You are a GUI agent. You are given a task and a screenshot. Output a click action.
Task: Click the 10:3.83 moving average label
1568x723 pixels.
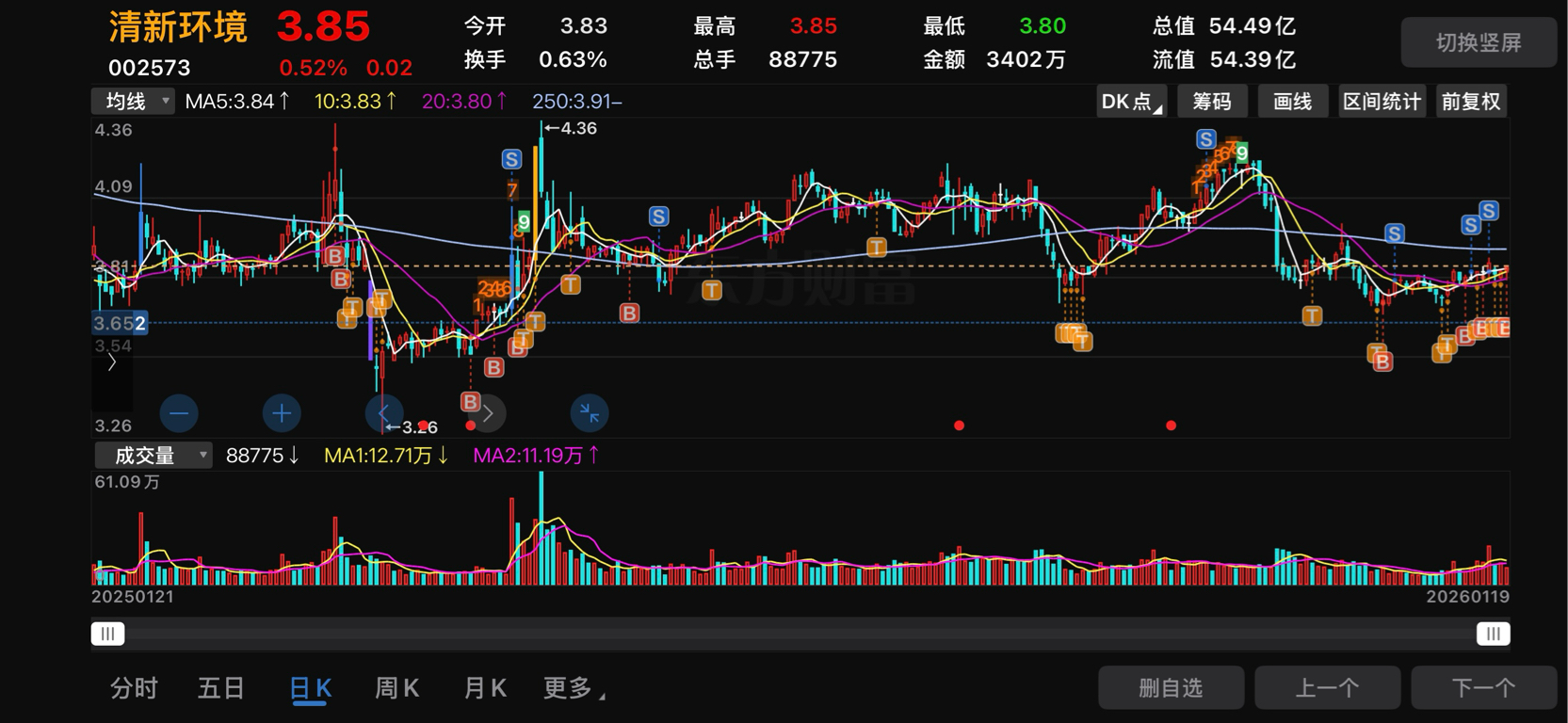point(356,101)
